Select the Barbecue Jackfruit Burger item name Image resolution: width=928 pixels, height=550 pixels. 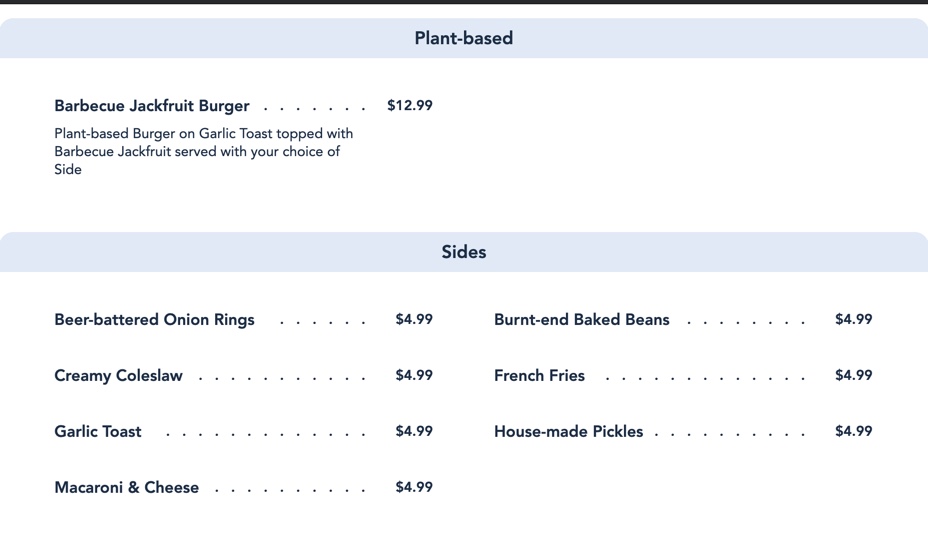(x=152, y=106)
